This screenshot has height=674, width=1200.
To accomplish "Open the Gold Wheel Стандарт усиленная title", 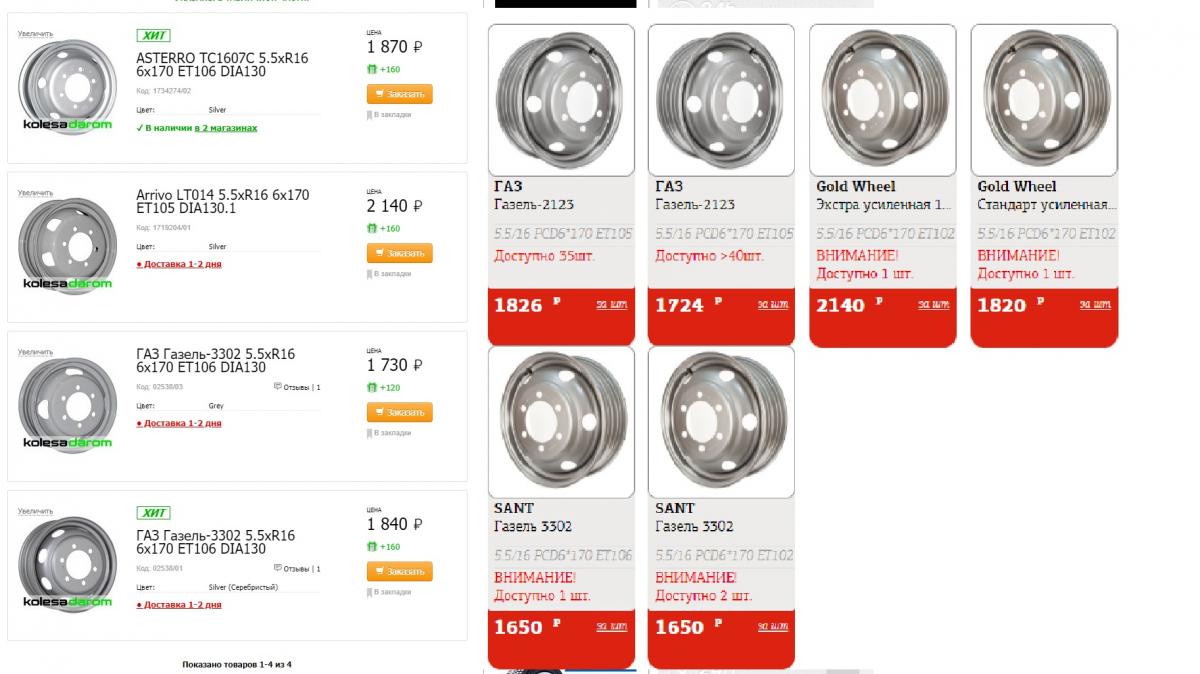I will click(x=1044, y=205).
